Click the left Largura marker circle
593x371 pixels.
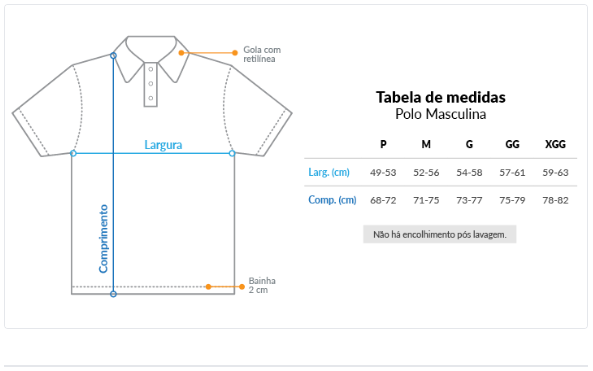[73, 153]
